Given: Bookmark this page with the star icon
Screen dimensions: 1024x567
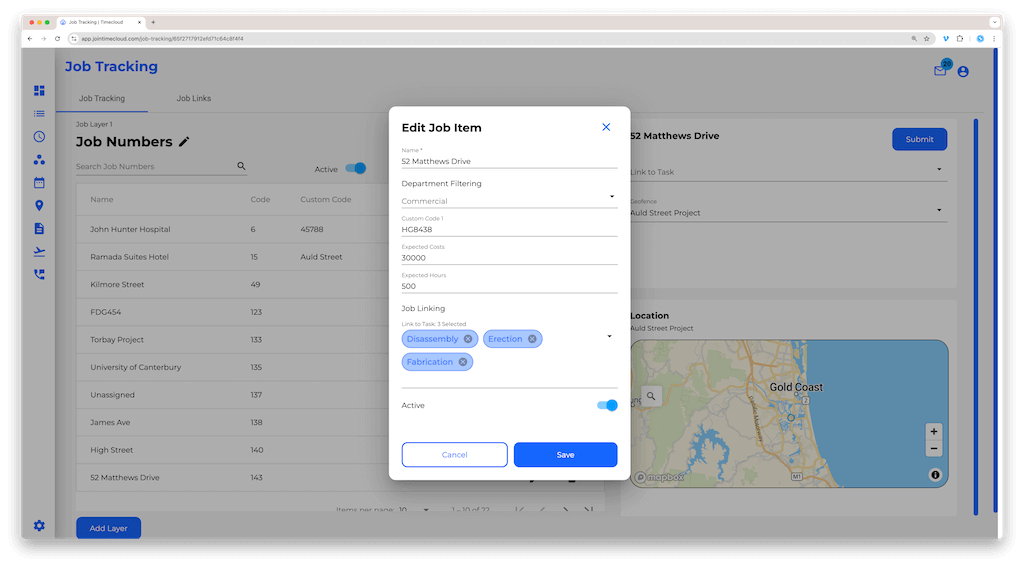Looking at the screenshot, I should click(x=927, y=39).
